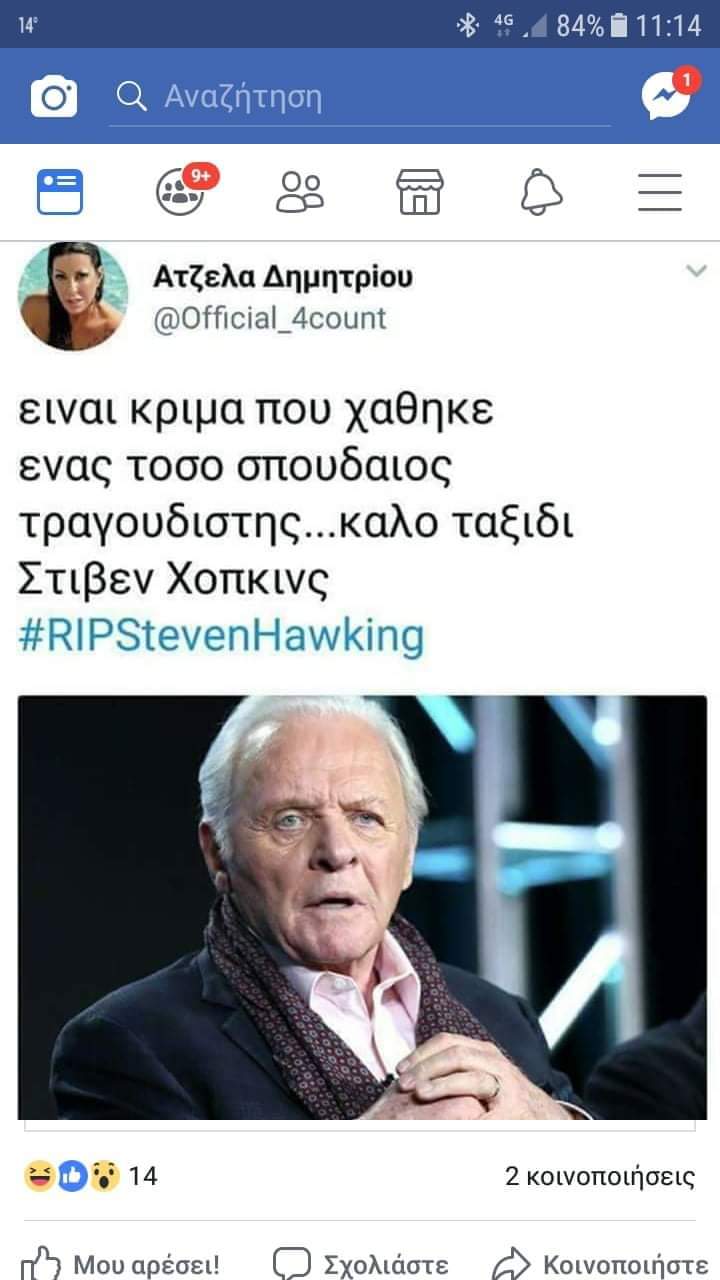Screen dimensions: 720x1280
Task: View 2 κοινοποιήσεις shares
Action: (600, 1176)
